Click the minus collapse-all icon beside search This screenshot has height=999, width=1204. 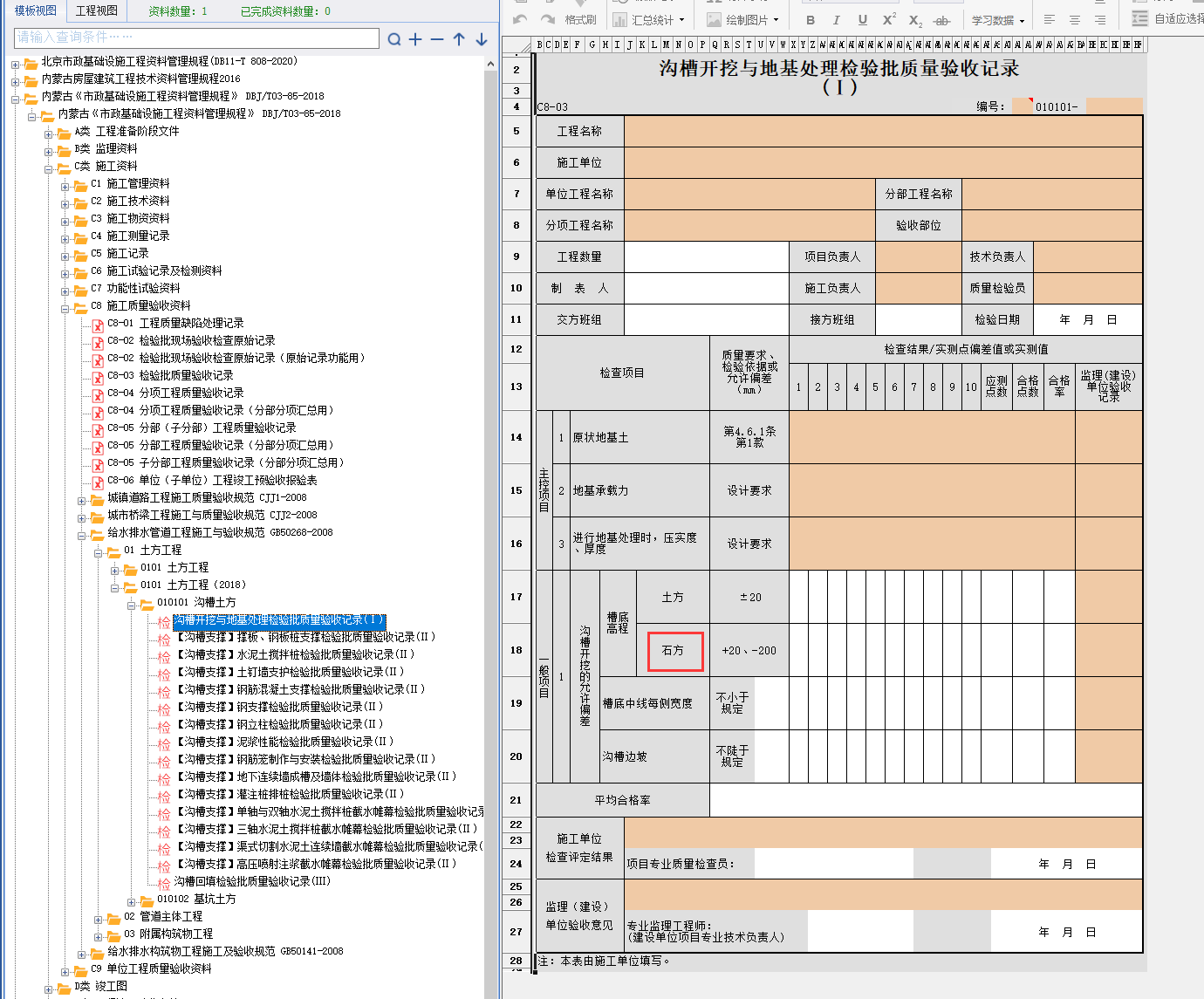pos(437,39)
